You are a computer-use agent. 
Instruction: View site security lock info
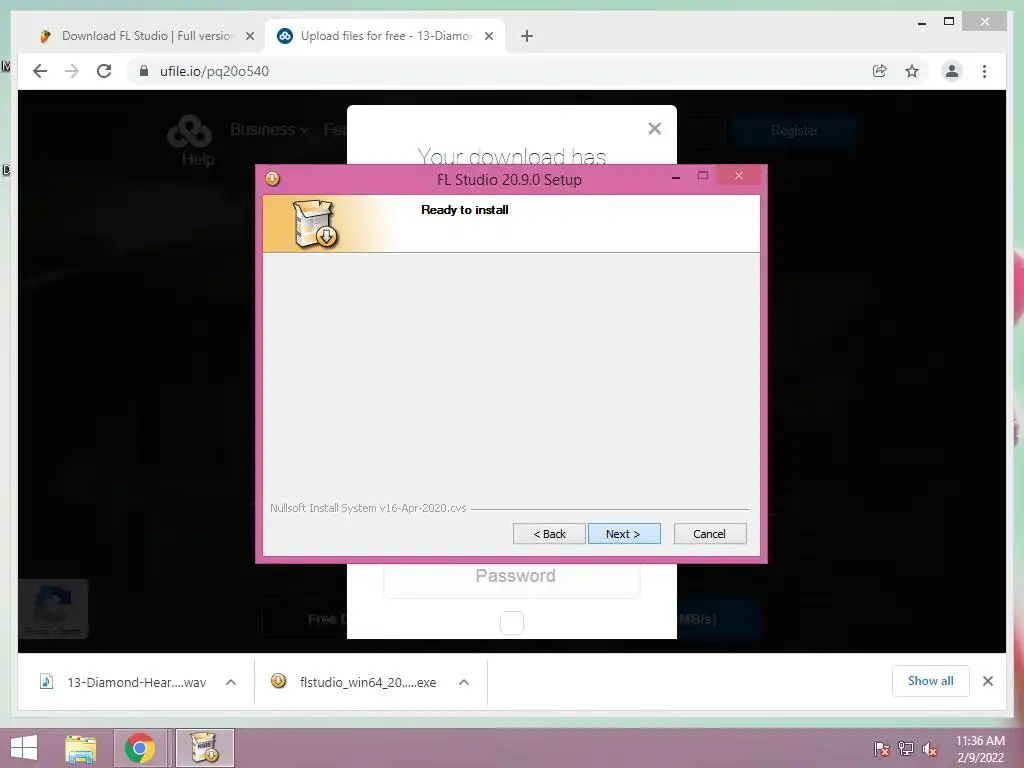[144, 71]
